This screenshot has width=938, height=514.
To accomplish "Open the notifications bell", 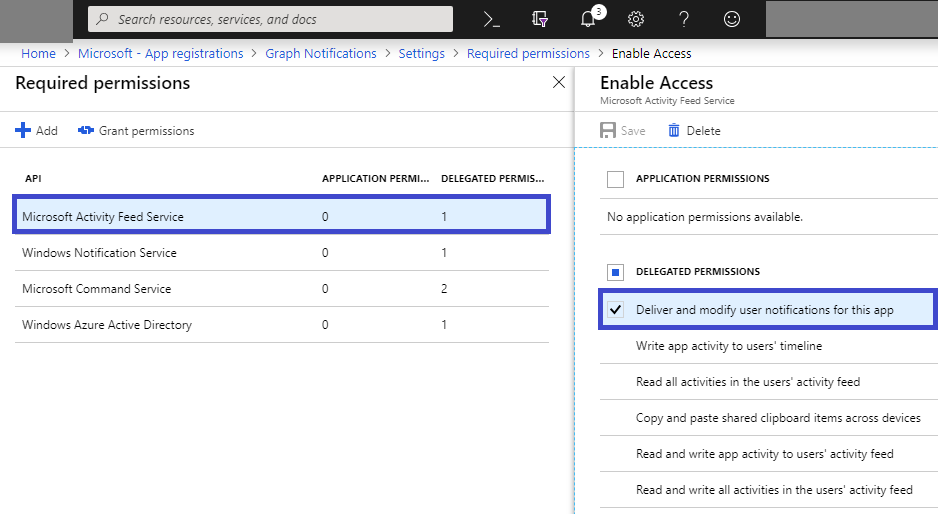I will [x=589, y=19].
